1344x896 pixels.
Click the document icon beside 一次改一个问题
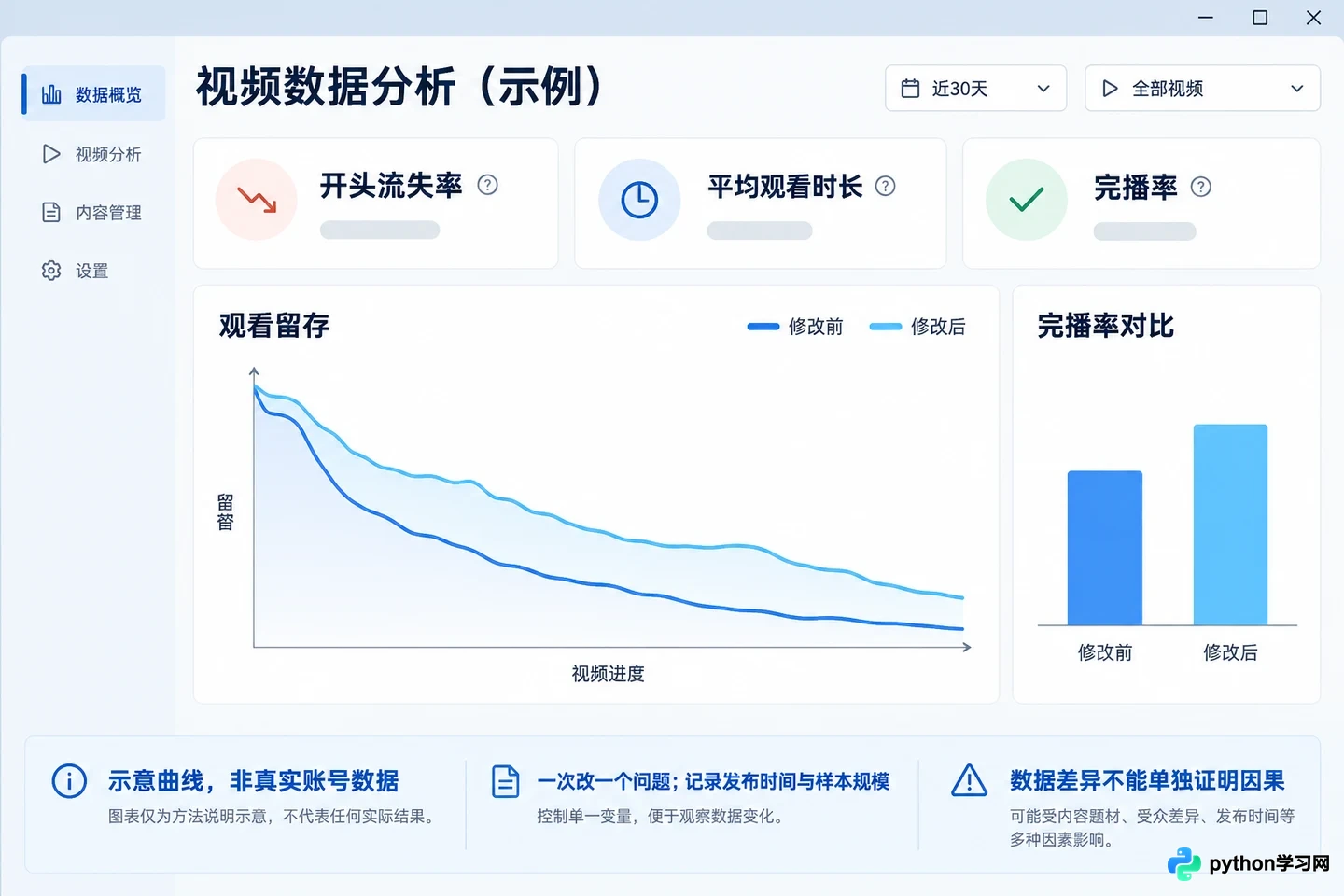(505, 781)
